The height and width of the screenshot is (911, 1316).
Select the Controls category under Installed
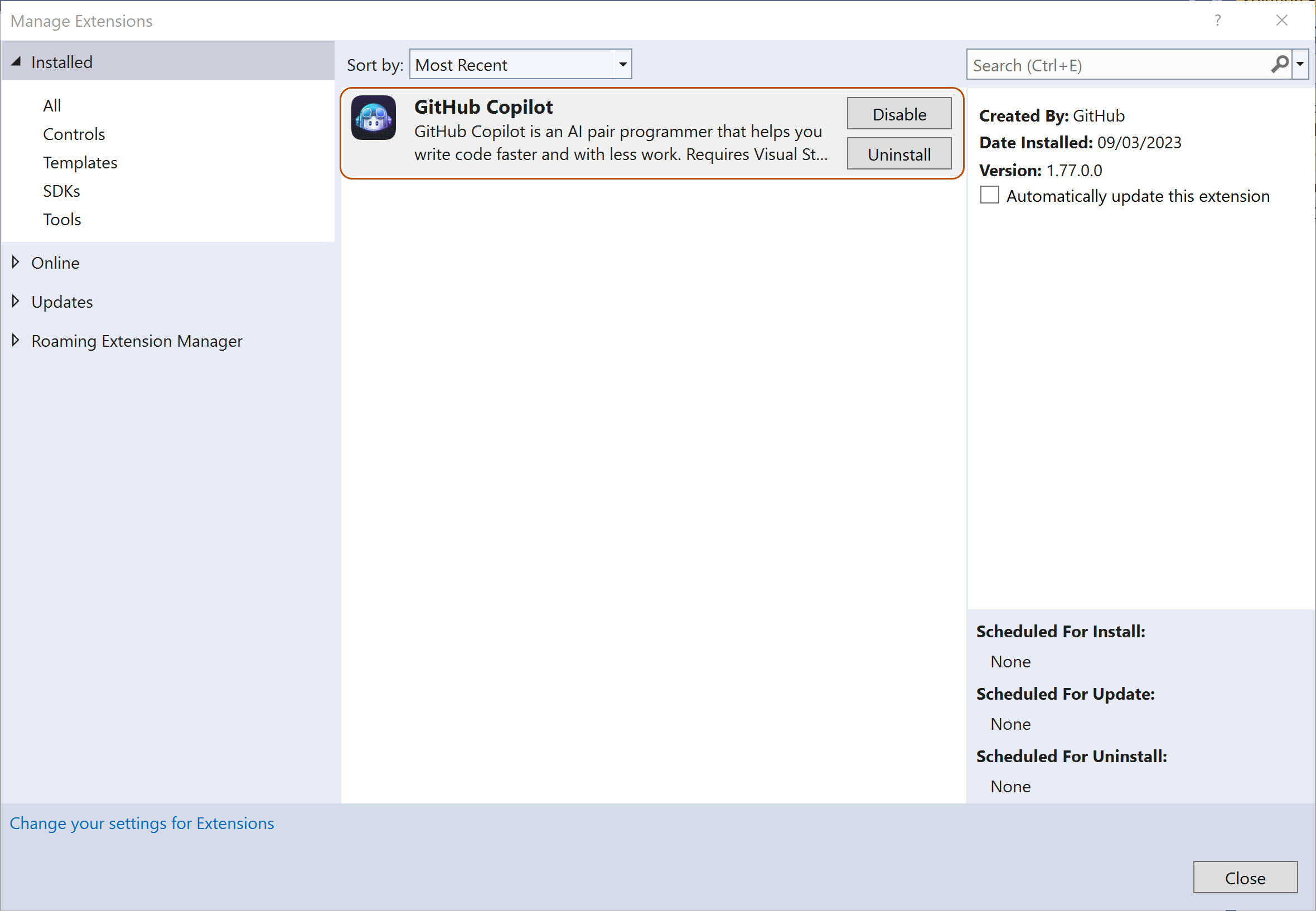click(75, 133)
